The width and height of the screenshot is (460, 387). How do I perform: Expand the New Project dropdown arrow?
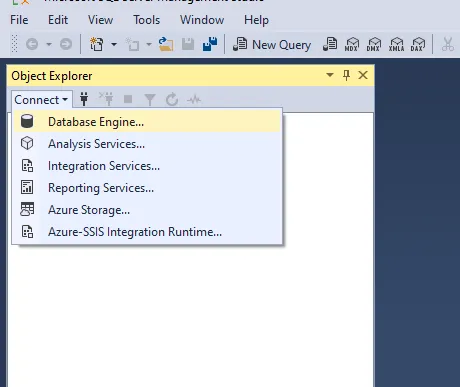114,44
